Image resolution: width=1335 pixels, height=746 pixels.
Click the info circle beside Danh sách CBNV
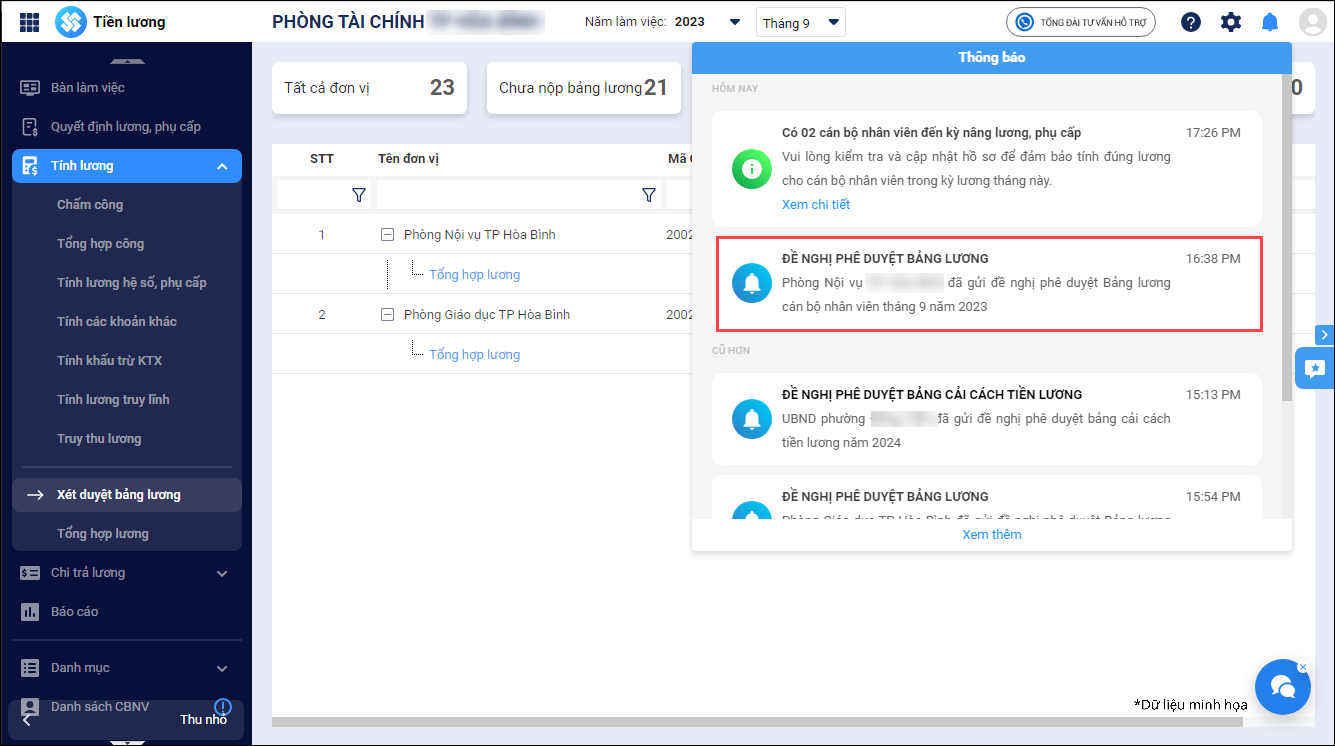coord(223,707)
